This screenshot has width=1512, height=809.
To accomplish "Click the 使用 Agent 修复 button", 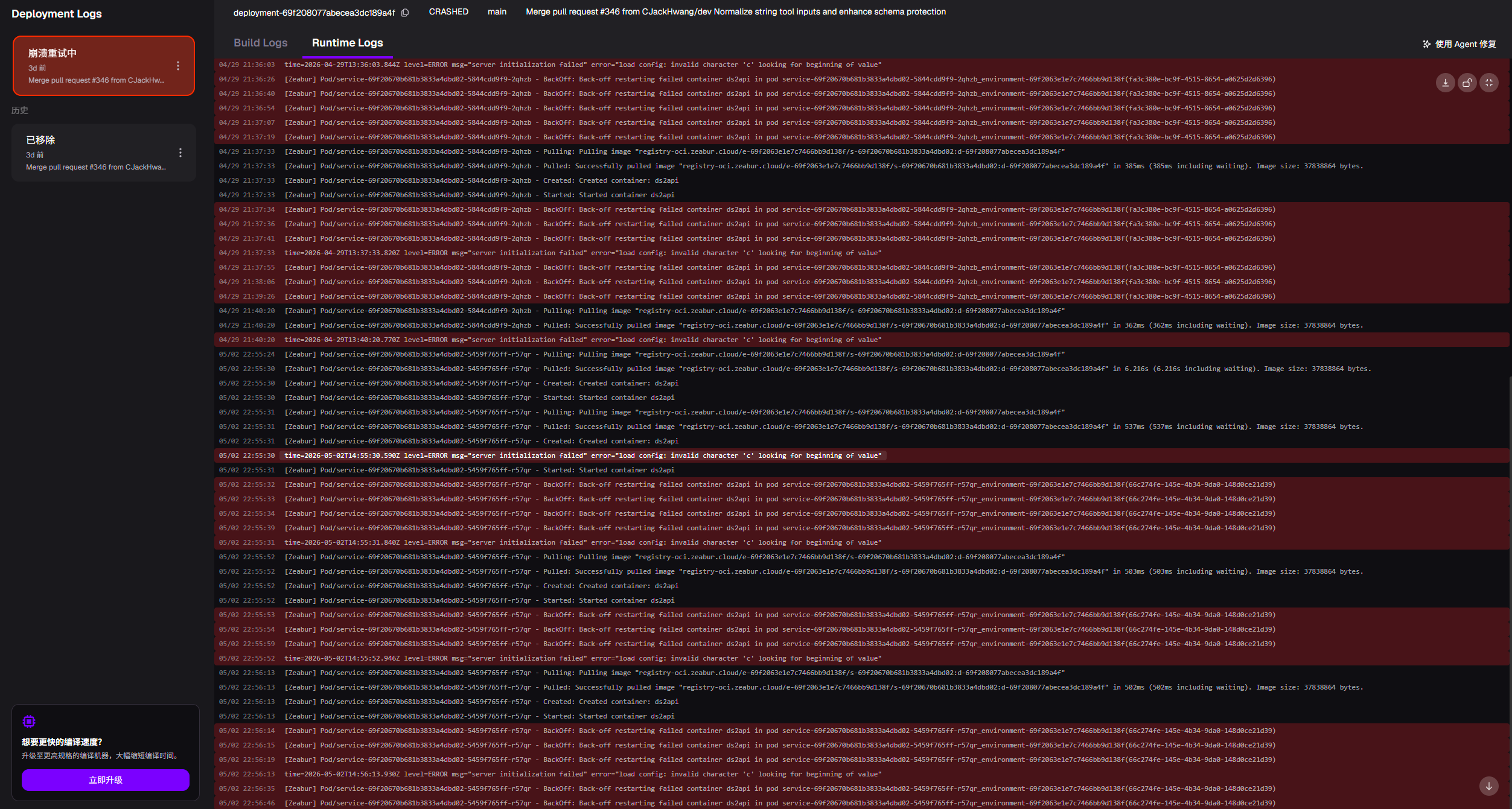I will [x=1459, y=44].
